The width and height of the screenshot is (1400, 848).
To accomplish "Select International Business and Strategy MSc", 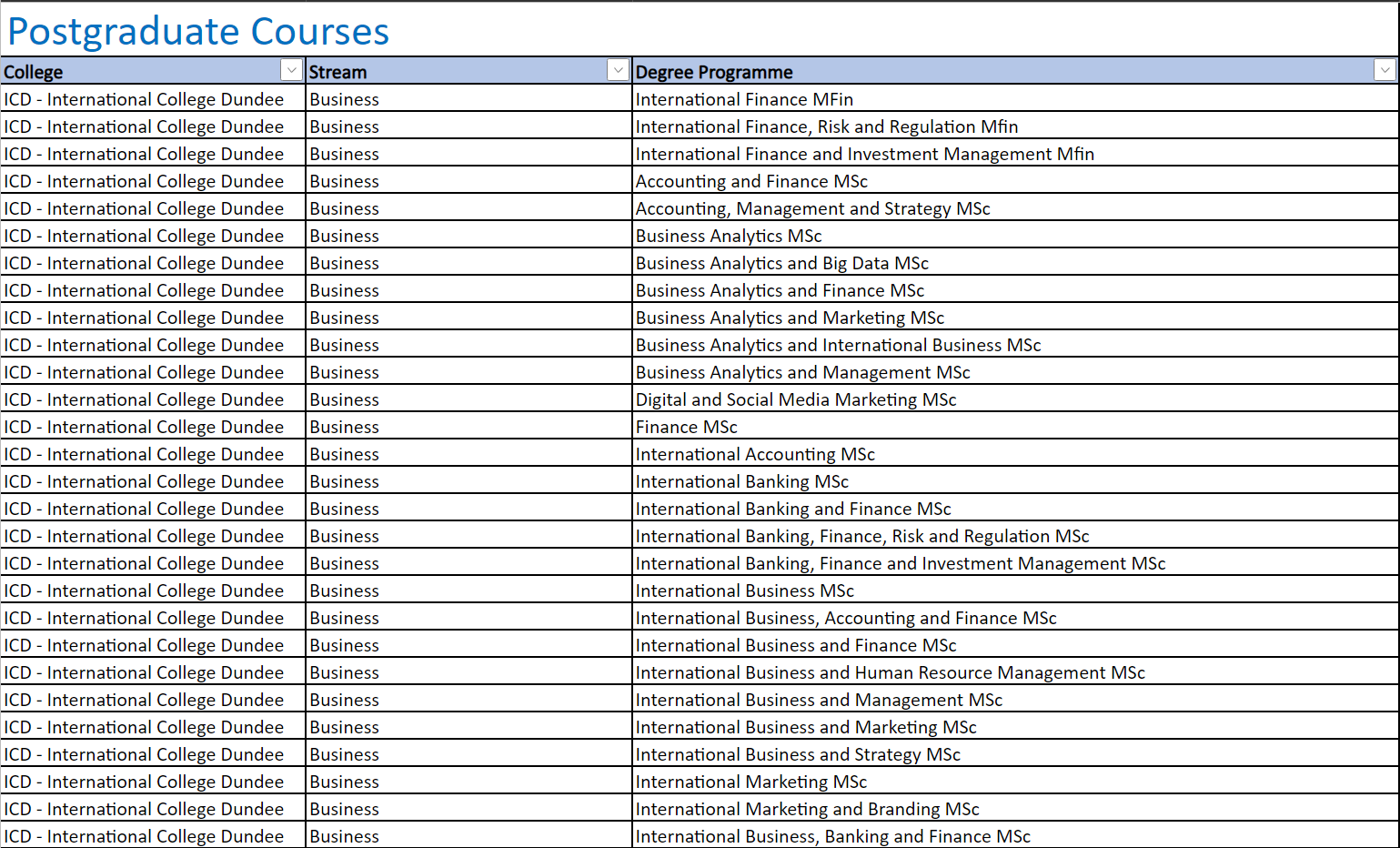I will [x=1015, y=754].
